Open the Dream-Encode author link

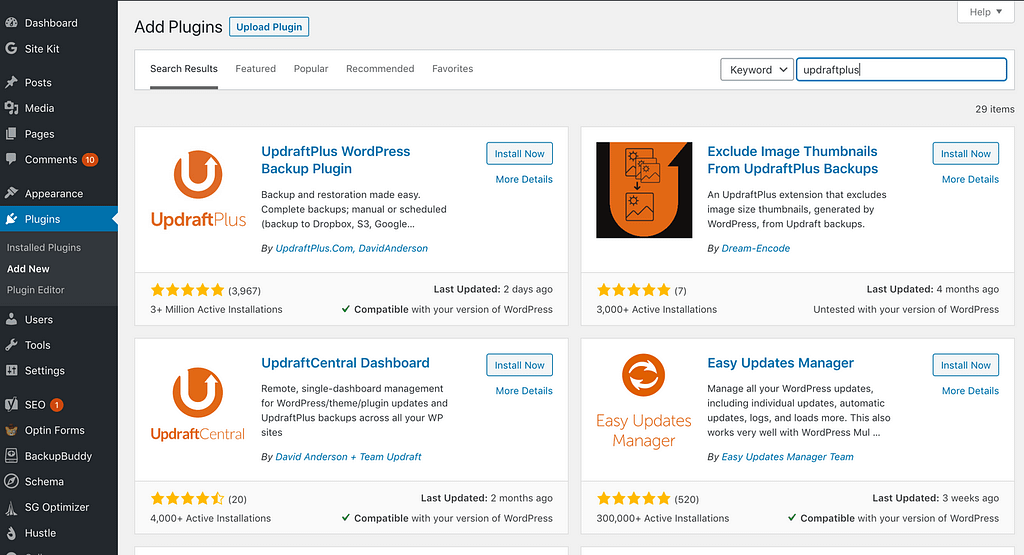click(756, 248)
